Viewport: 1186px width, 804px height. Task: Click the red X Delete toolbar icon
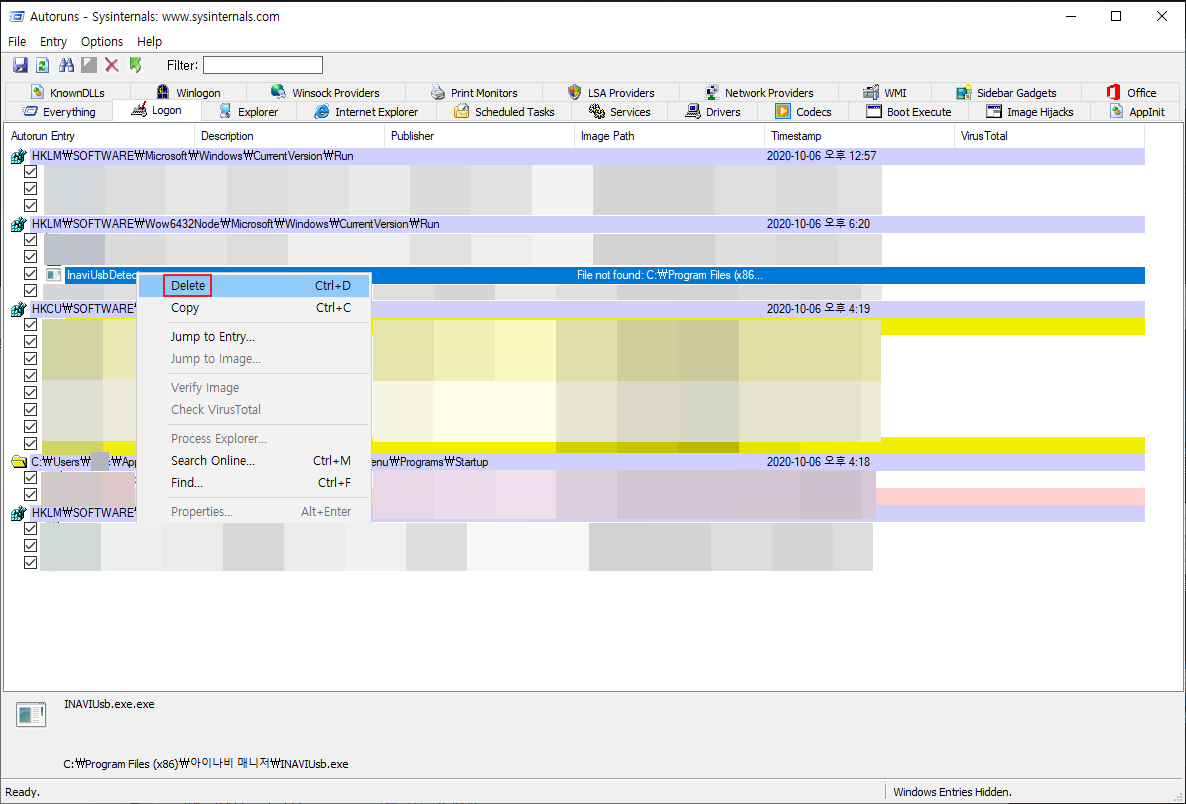[112, 65]
